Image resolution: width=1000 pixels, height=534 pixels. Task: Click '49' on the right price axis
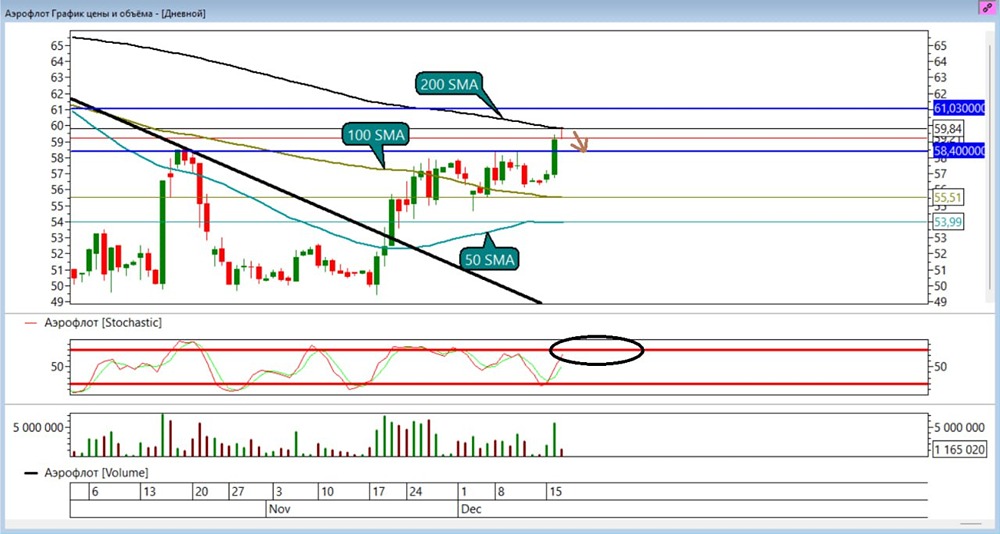(941, 302)
